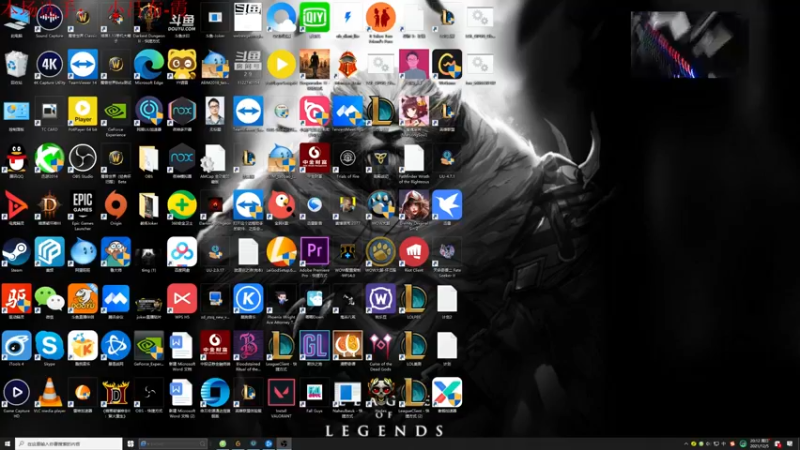Launch OBS Studio shortcut

[83, 158]
